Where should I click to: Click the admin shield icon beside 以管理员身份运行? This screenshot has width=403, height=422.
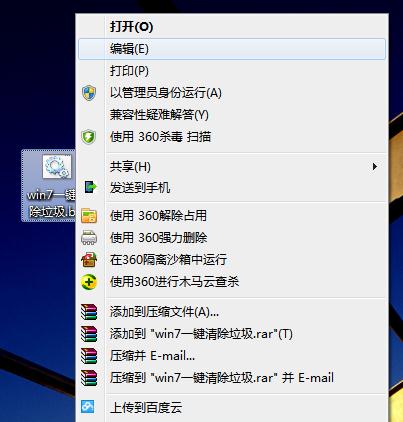click(89, 93)
